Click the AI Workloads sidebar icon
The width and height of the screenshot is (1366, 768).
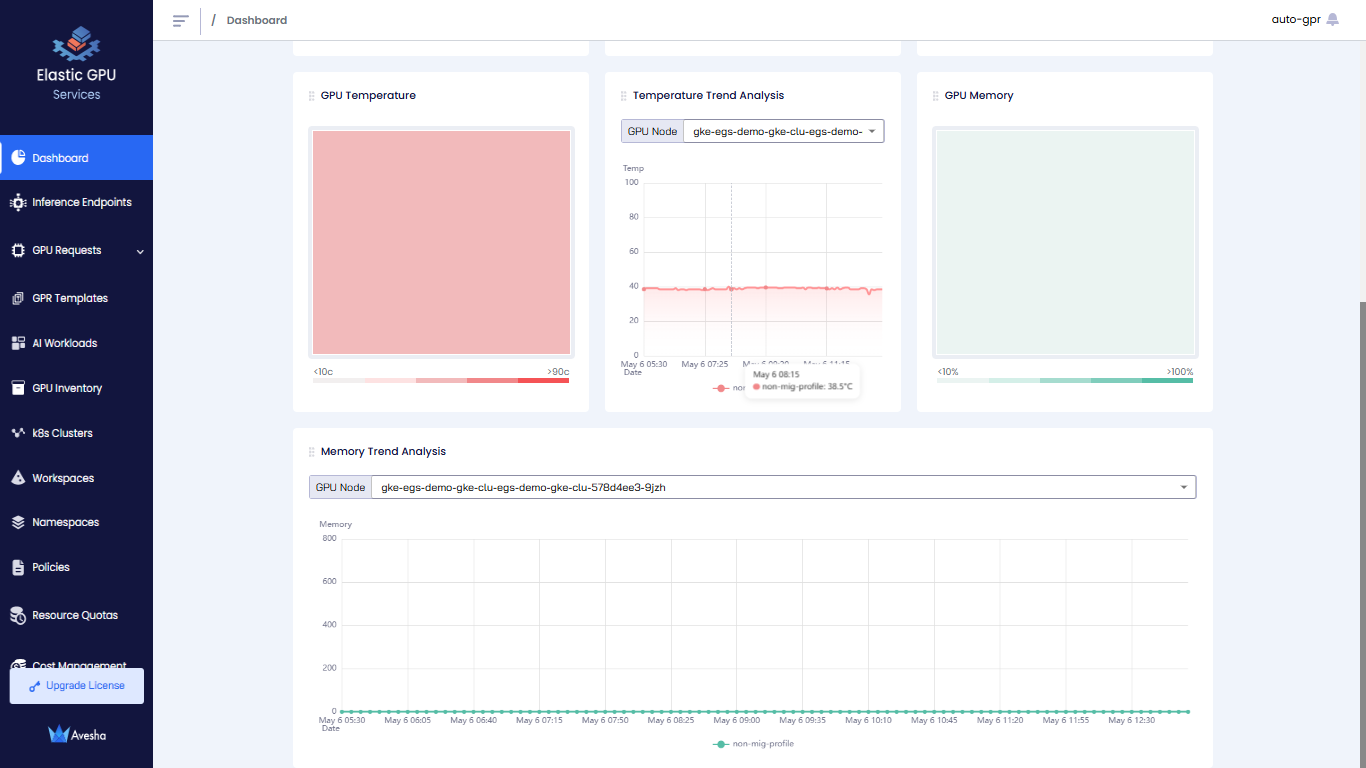tap(18, 344)
